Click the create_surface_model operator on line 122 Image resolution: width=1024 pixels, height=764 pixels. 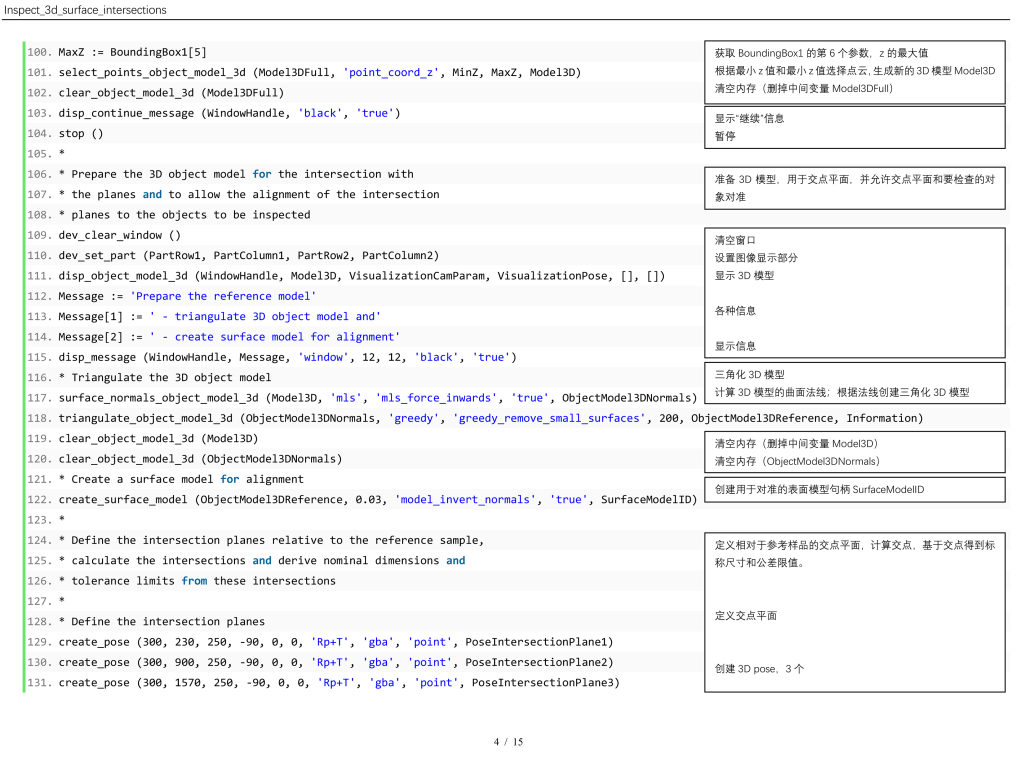coord(122,499)
